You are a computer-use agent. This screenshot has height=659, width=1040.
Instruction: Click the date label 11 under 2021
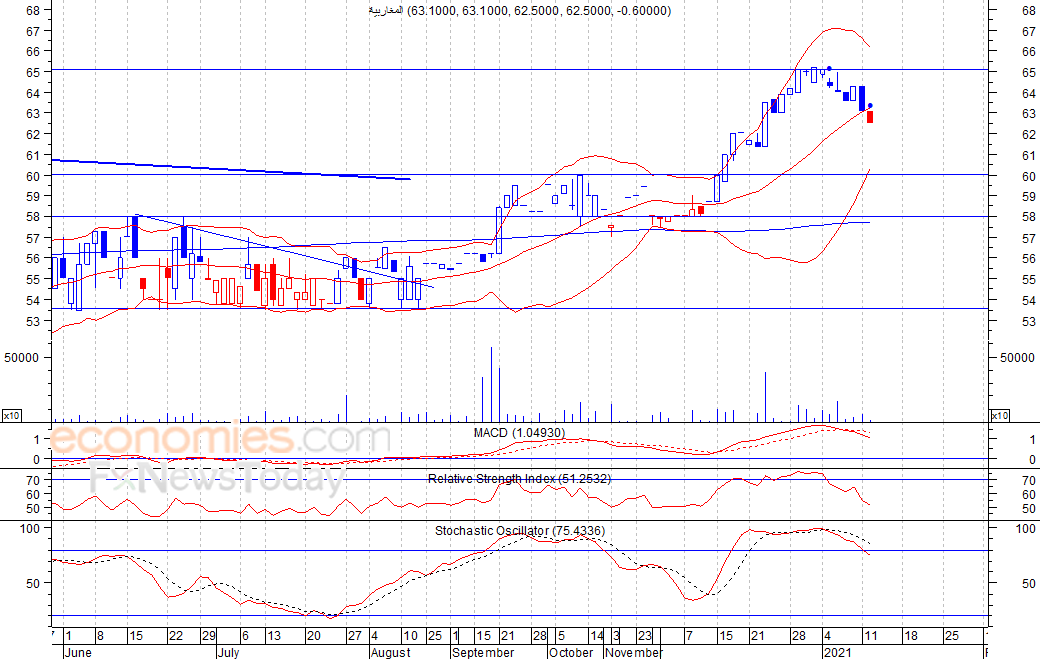pos(870,636)
